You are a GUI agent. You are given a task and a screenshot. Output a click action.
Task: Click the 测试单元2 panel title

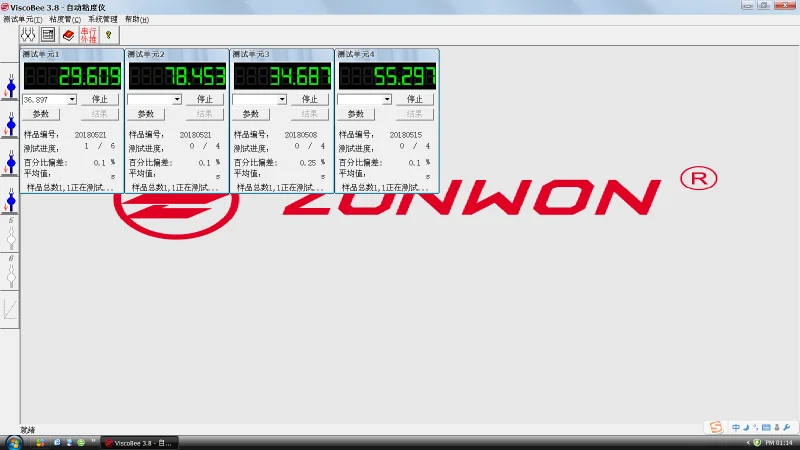point(146,54)
